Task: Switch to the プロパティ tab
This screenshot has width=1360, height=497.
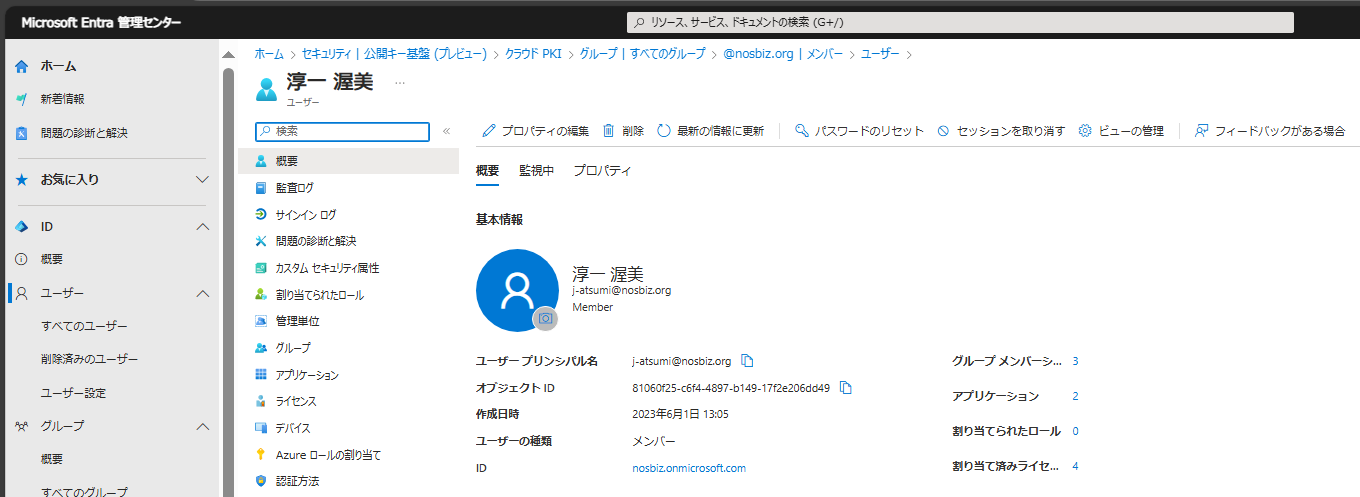Action: pyautogui.click(x=602, y=171)
